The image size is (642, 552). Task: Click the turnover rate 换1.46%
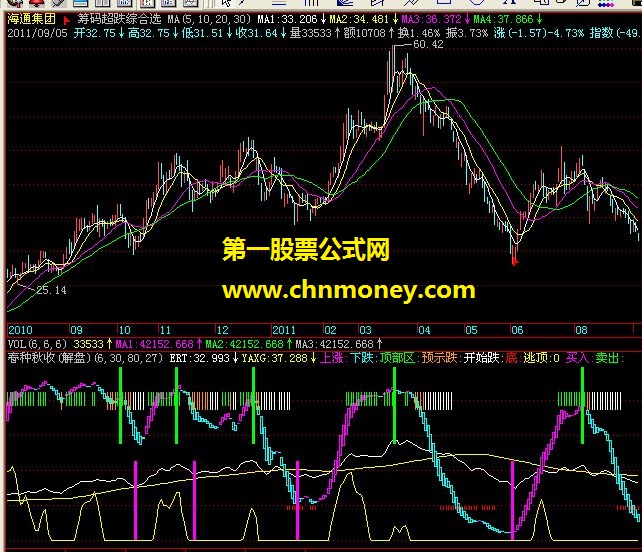[419, 33]
